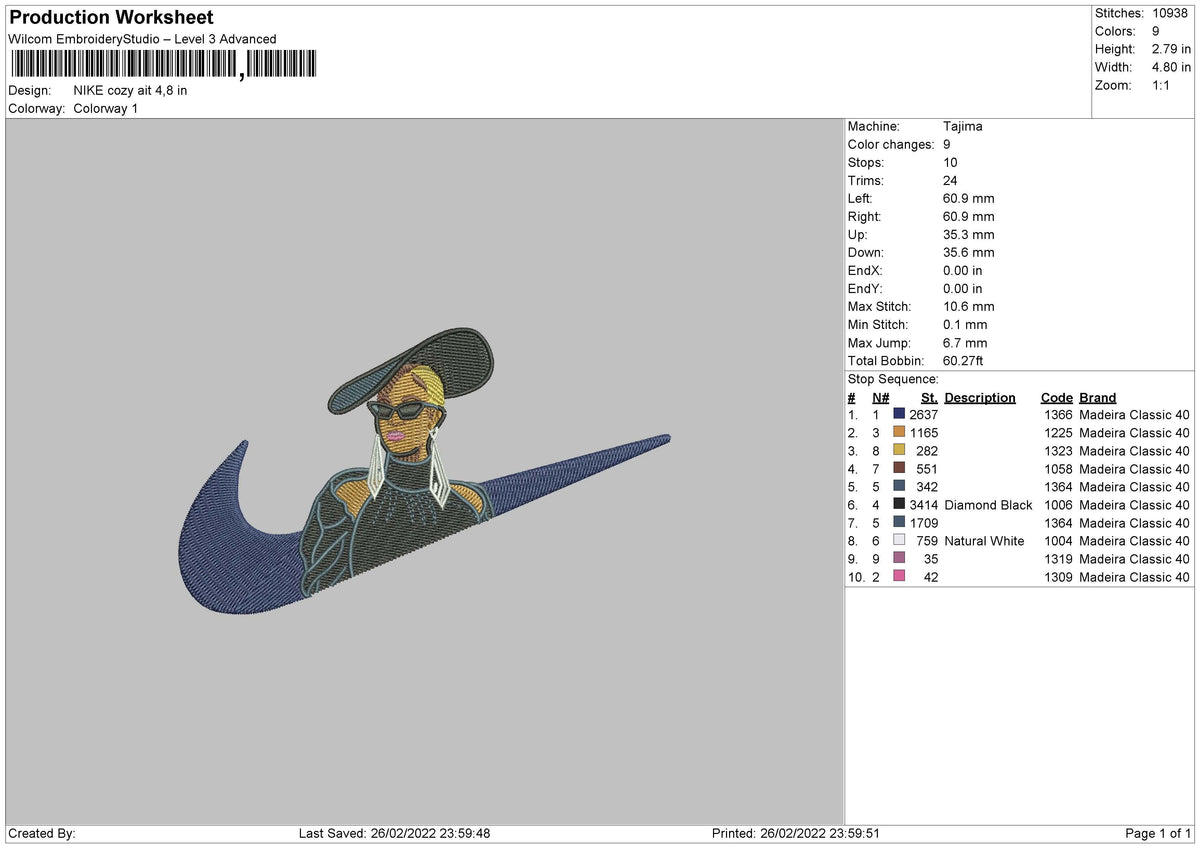Click the 'Natural White' description text
This screenshot has height=848, width=1200.
point(984,541)
